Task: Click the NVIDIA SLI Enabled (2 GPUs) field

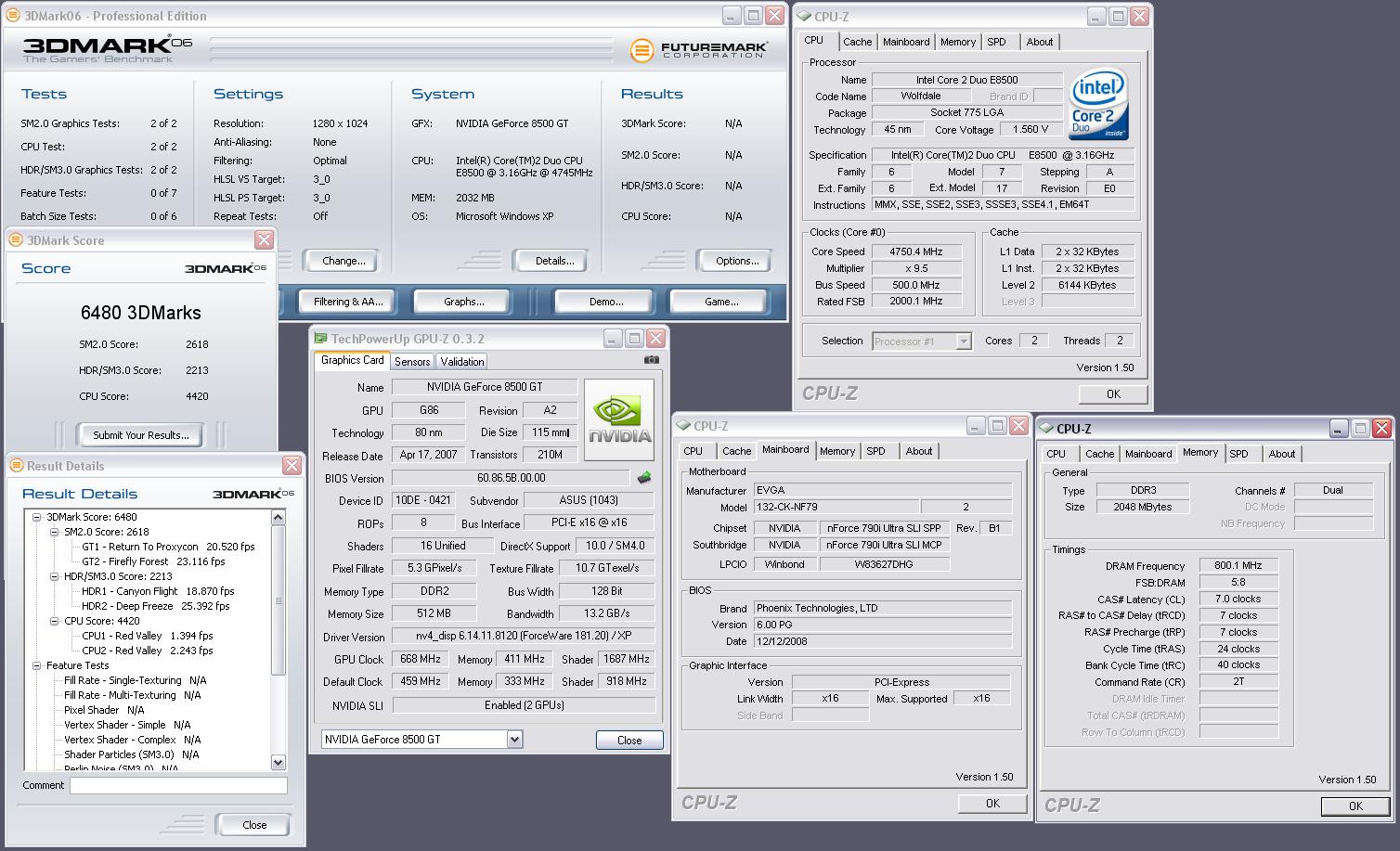Action: [x=524, y=704]
